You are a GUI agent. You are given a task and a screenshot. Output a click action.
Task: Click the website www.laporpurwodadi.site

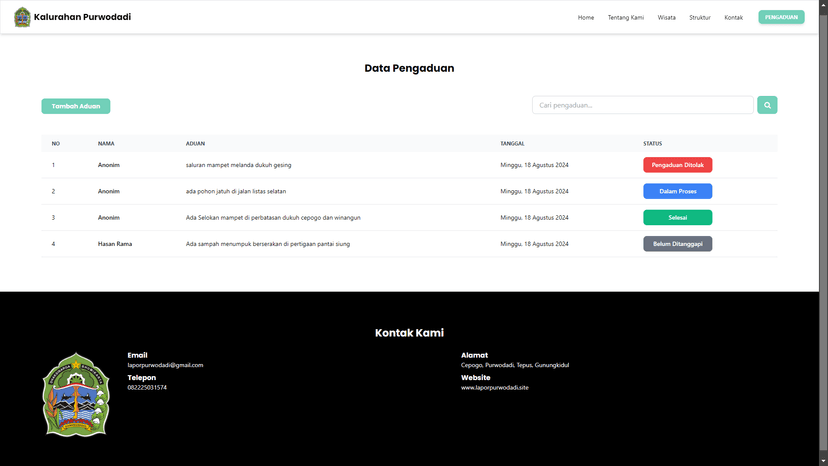tap(494, 387)
